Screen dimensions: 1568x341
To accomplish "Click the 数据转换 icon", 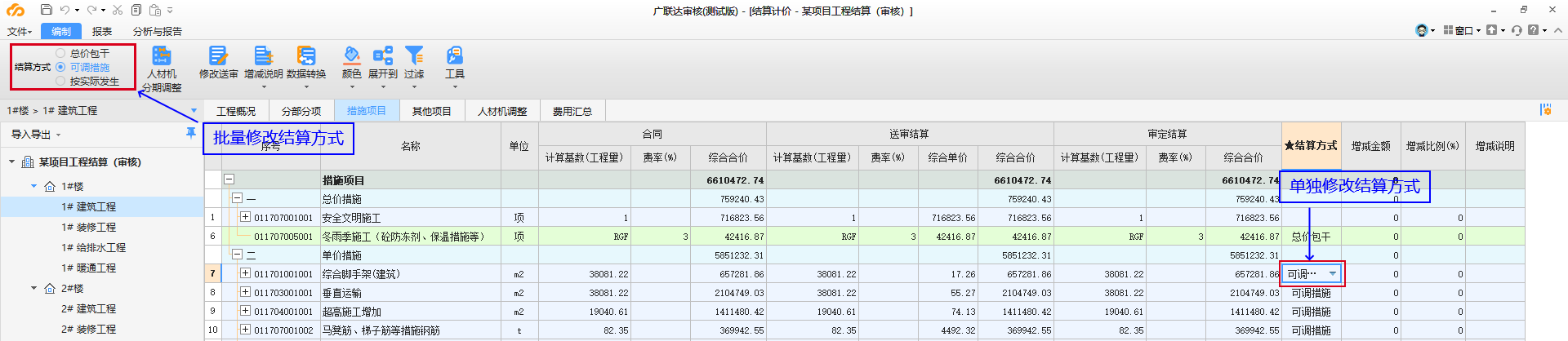I will click(306, 57).
